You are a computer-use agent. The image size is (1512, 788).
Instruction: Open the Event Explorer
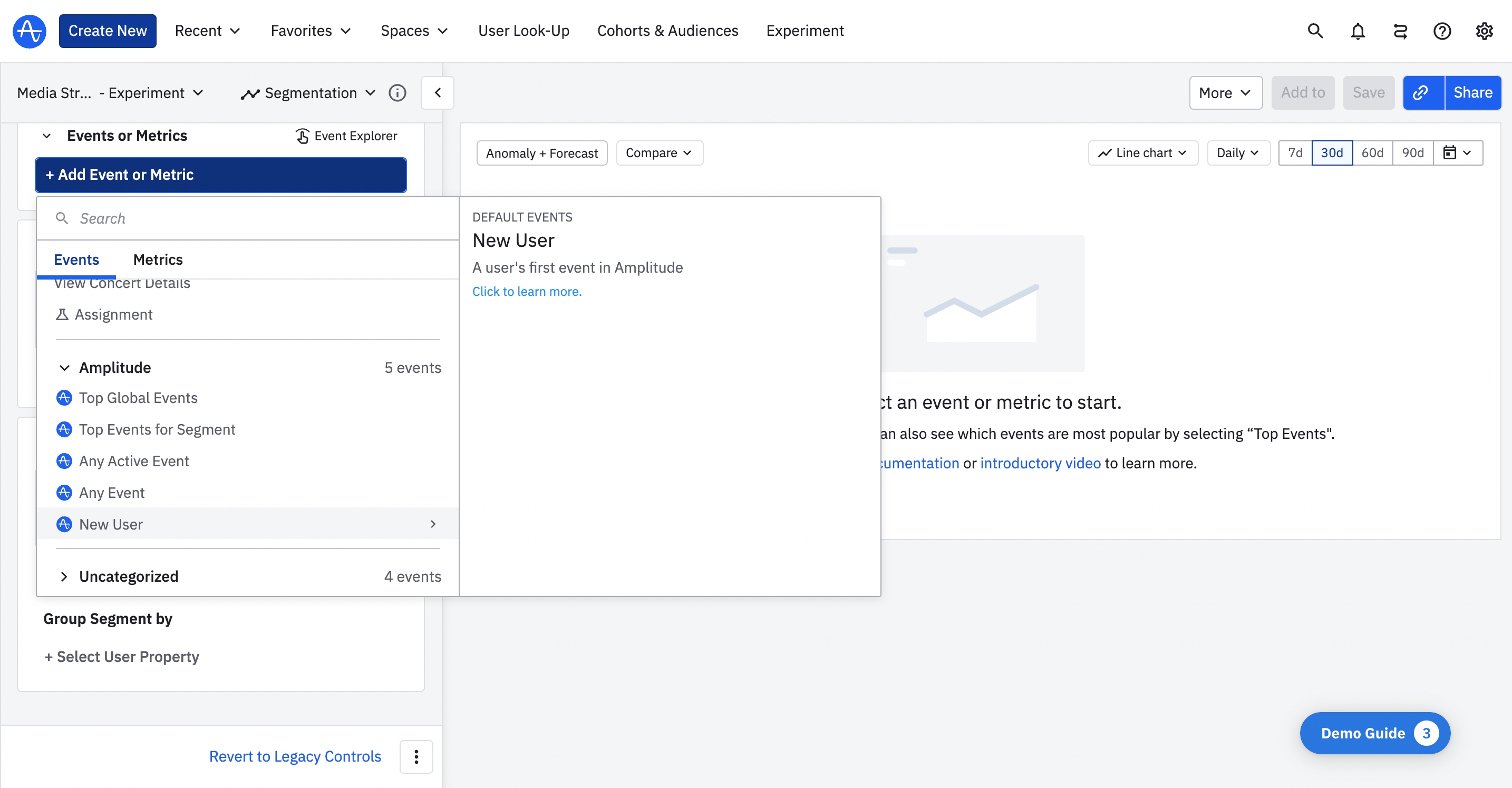(346, 136)
